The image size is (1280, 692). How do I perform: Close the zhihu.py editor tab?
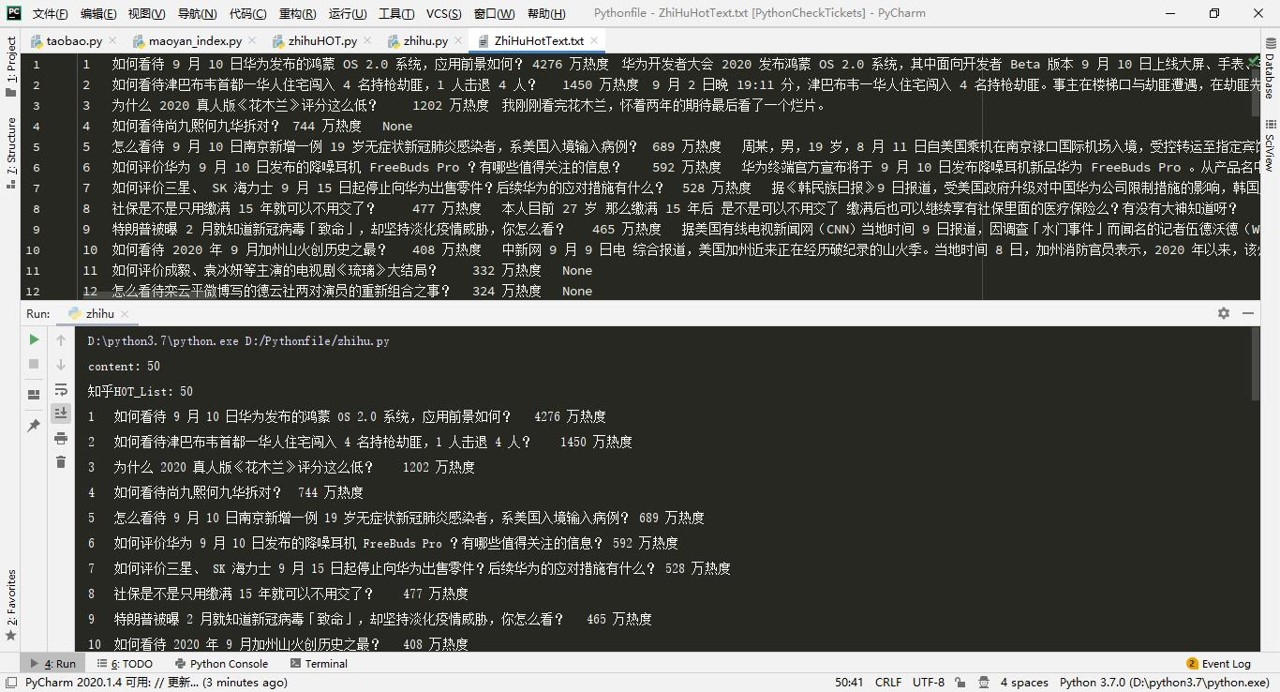[458, 41]
